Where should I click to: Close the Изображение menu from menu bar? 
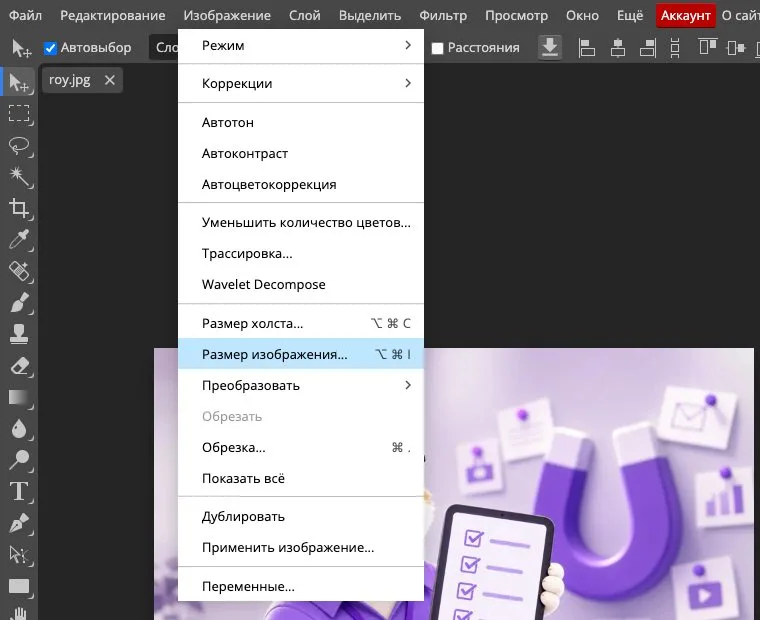227,16
